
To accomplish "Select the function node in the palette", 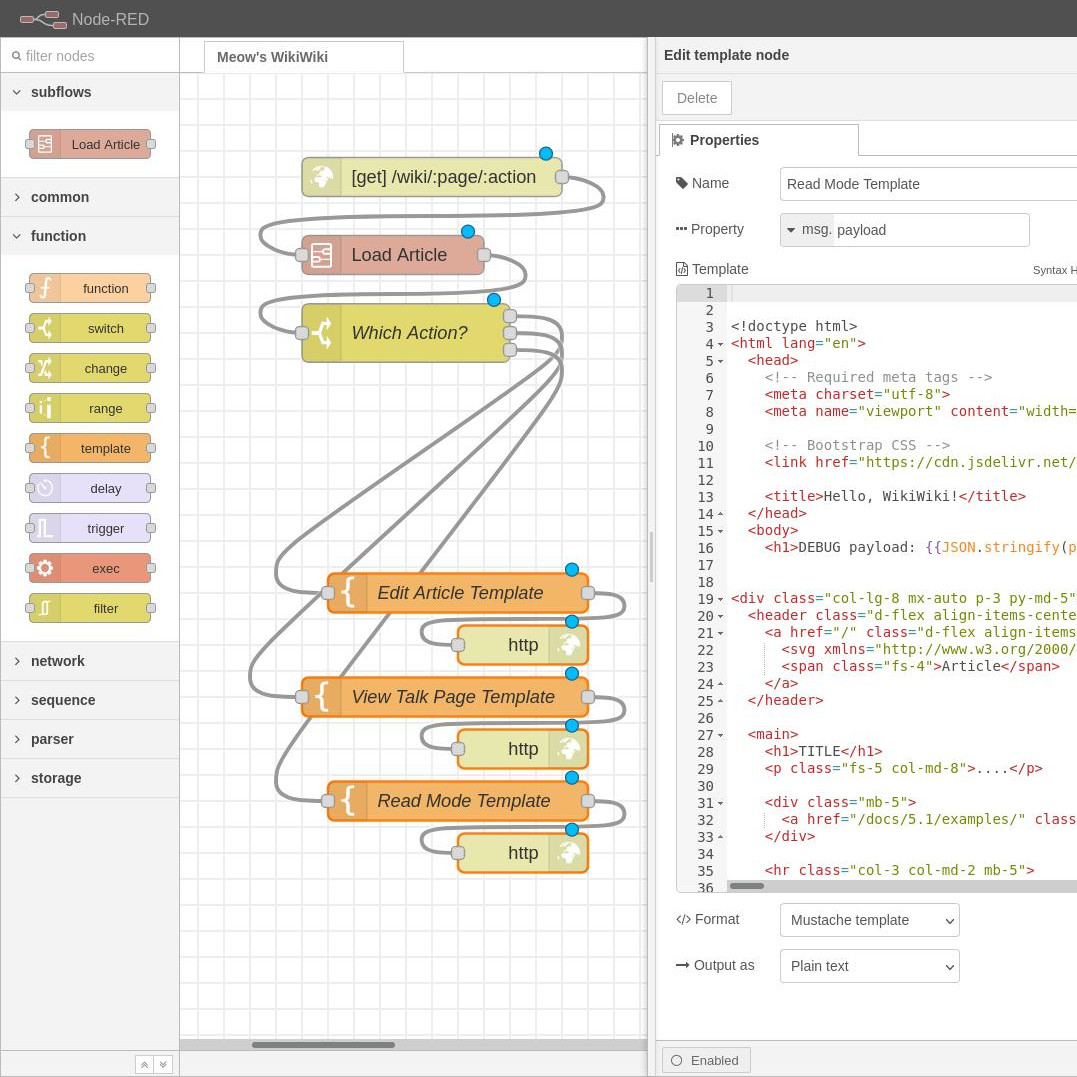I will pyautogui.click(x=90, y=288).
